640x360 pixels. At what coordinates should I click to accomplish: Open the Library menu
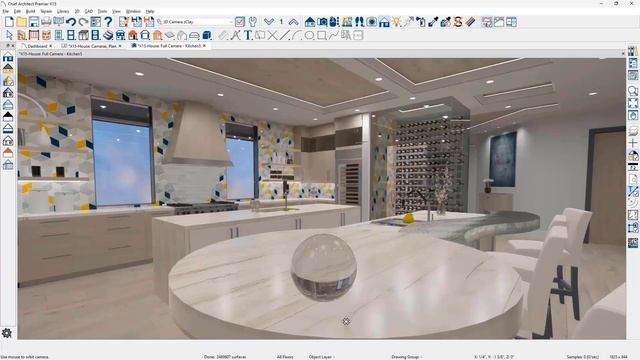(63, 11)
